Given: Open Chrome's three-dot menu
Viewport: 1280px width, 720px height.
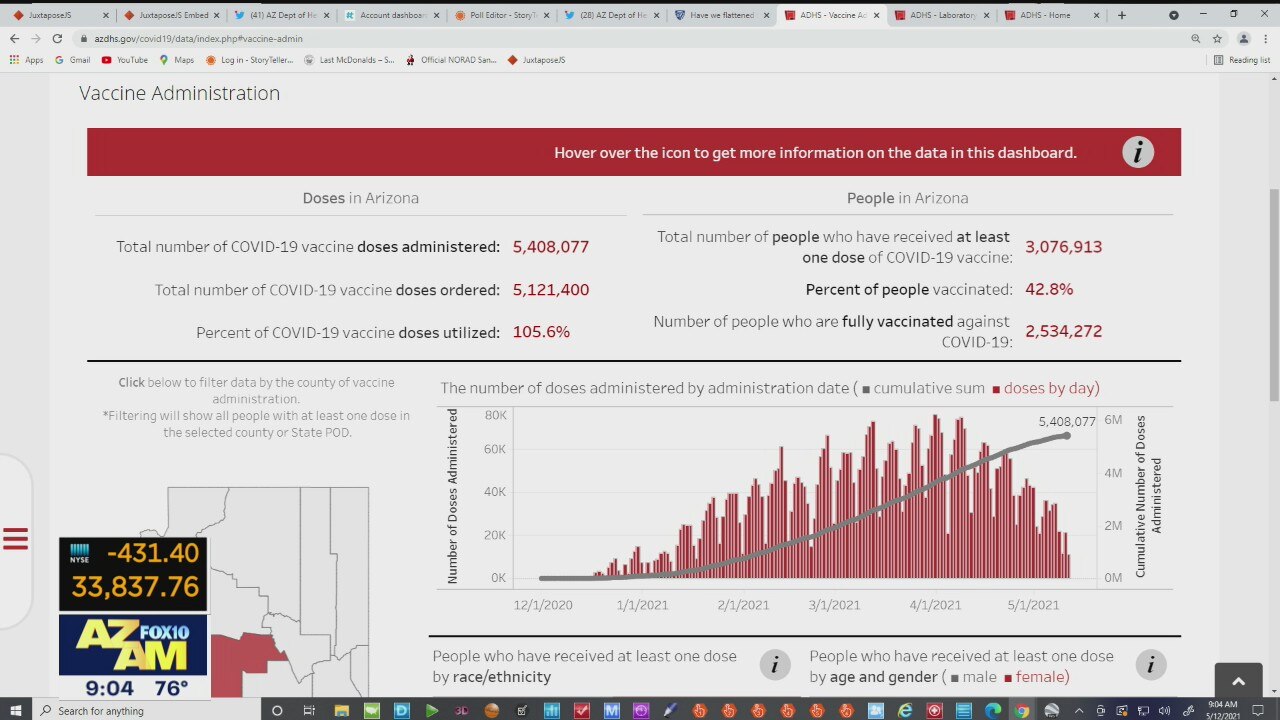Looking at the screenshot, I should click(x=1265, y=38).
